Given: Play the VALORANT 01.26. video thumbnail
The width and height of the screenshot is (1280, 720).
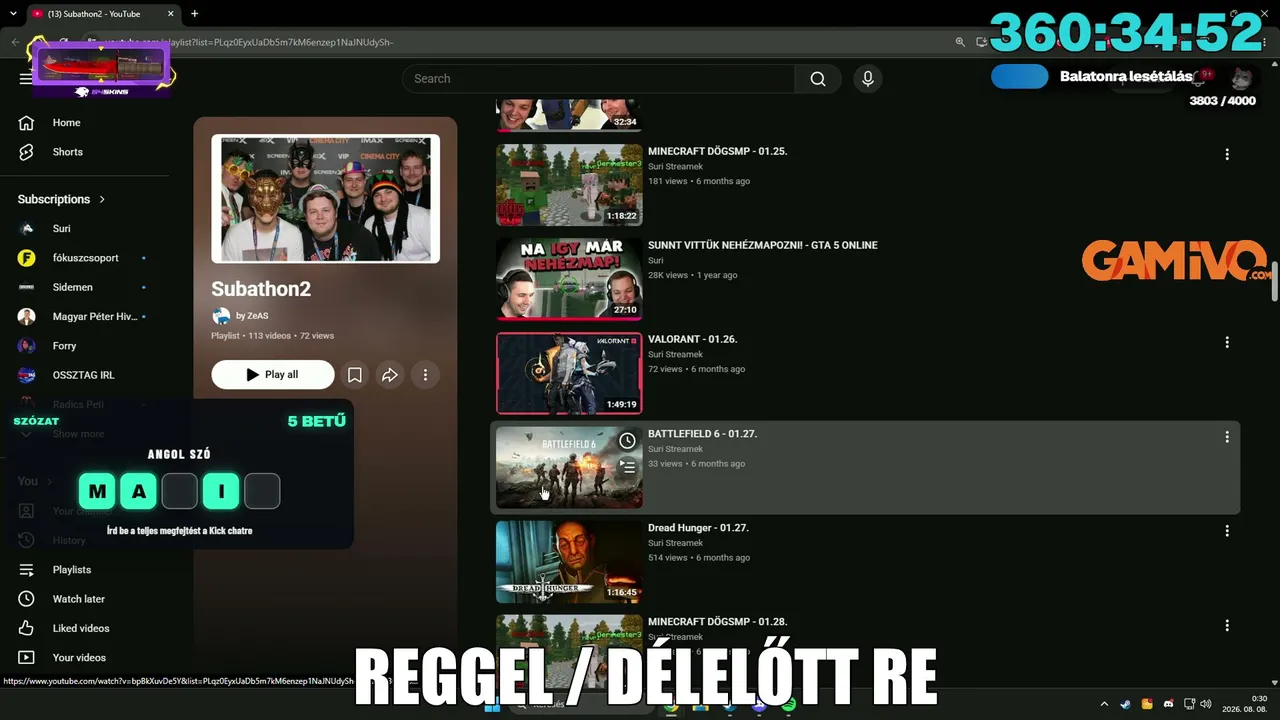Looking at the screenshot, I should click(x=569, y=373).
